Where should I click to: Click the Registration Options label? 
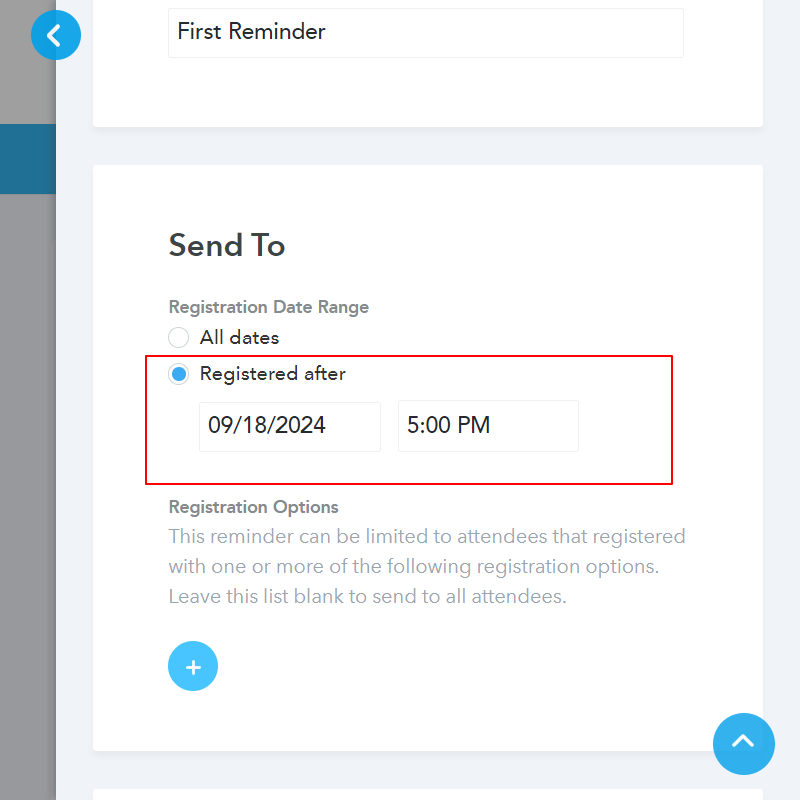(x=253, y=507)
